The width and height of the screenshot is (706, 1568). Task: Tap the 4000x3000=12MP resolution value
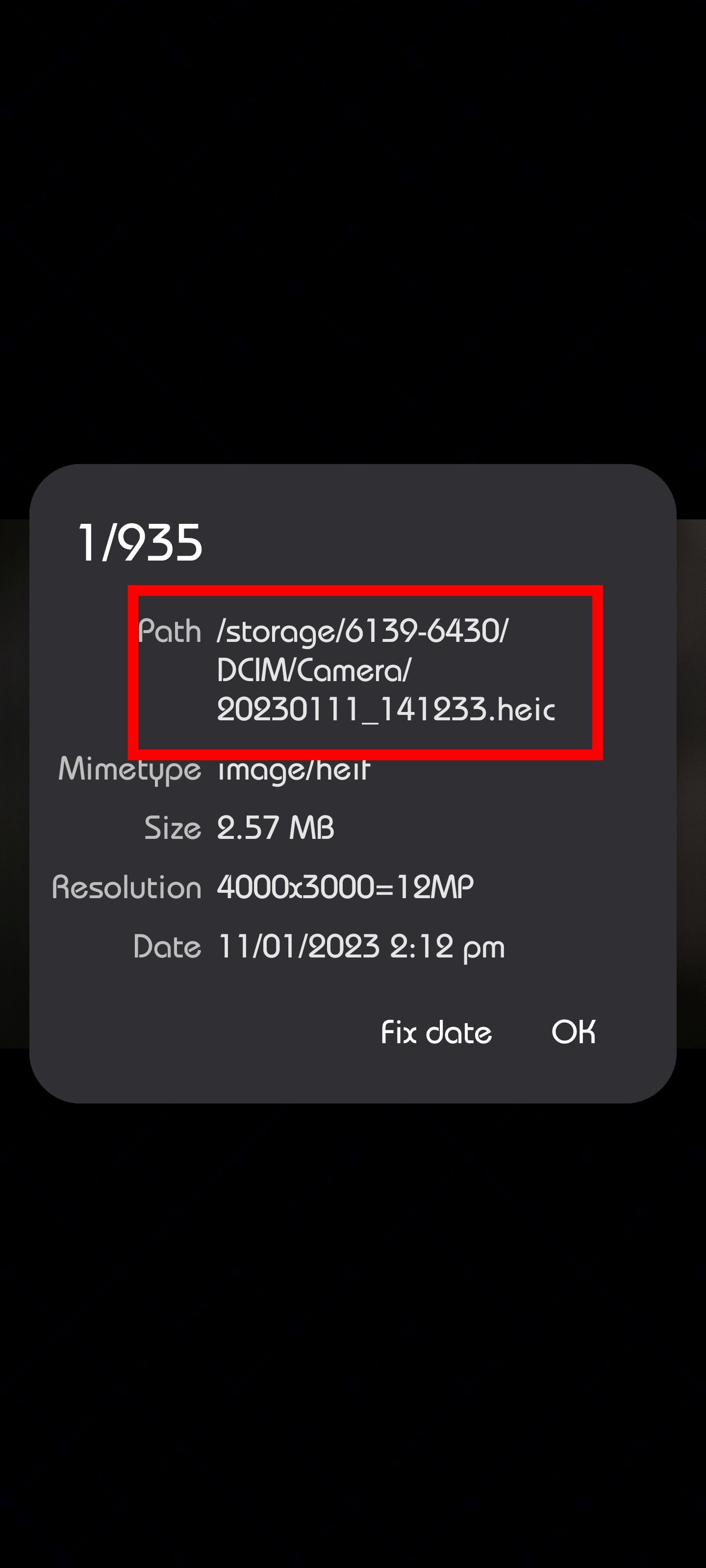click(x=345, y=887)
